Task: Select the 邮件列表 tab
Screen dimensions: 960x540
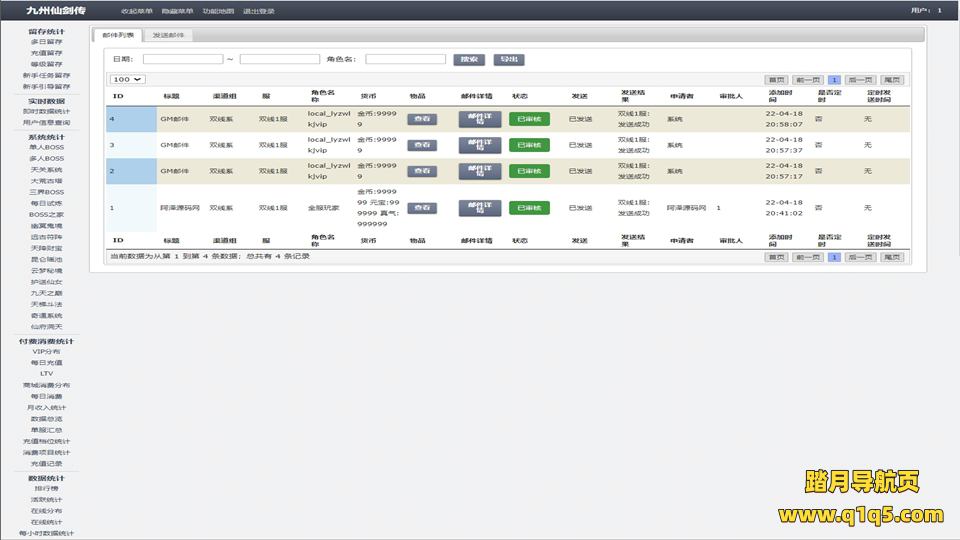Action: (x=118, y=35)
